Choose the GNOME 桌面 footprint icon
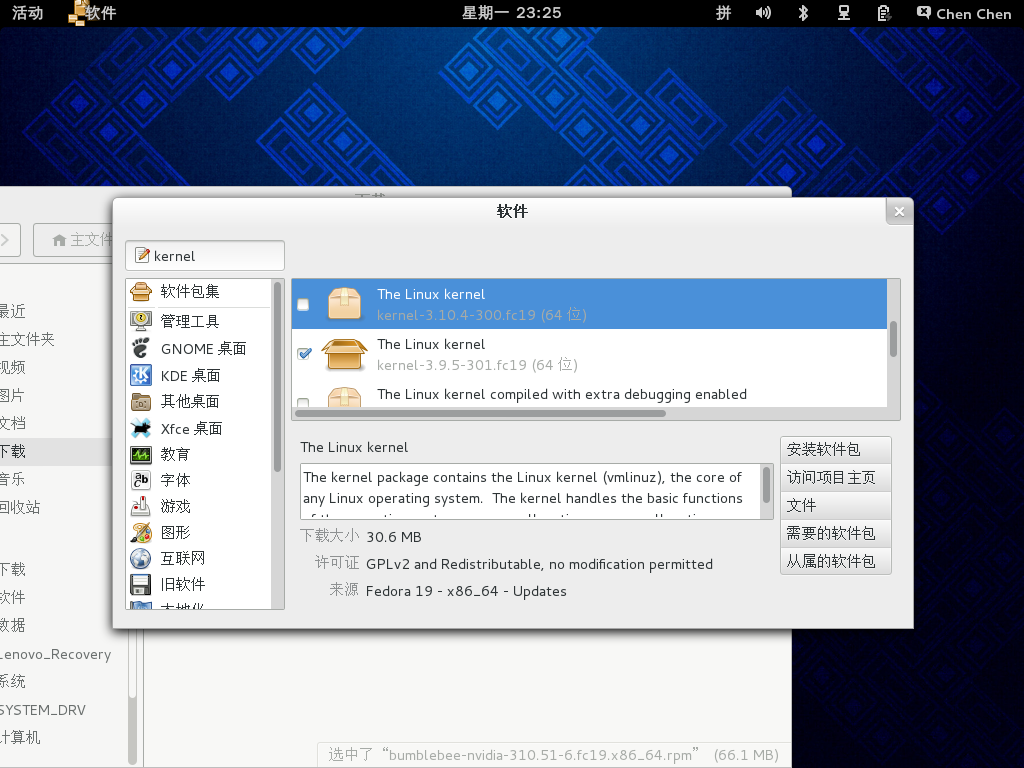The height and width of the screenshot is (768, 1024). pyautogui.click(x=141, y=348)
